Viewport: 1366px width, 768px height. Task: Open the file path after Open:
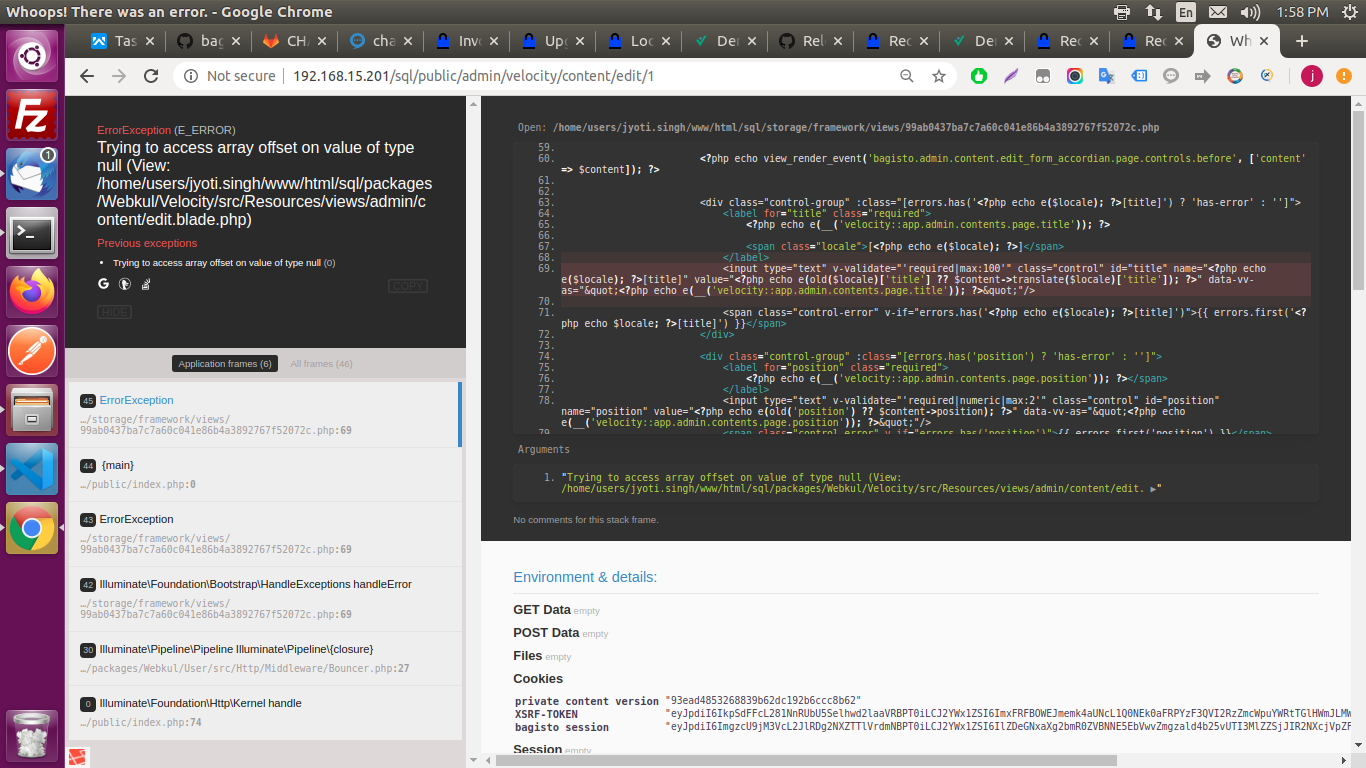(x=856, y=128)
